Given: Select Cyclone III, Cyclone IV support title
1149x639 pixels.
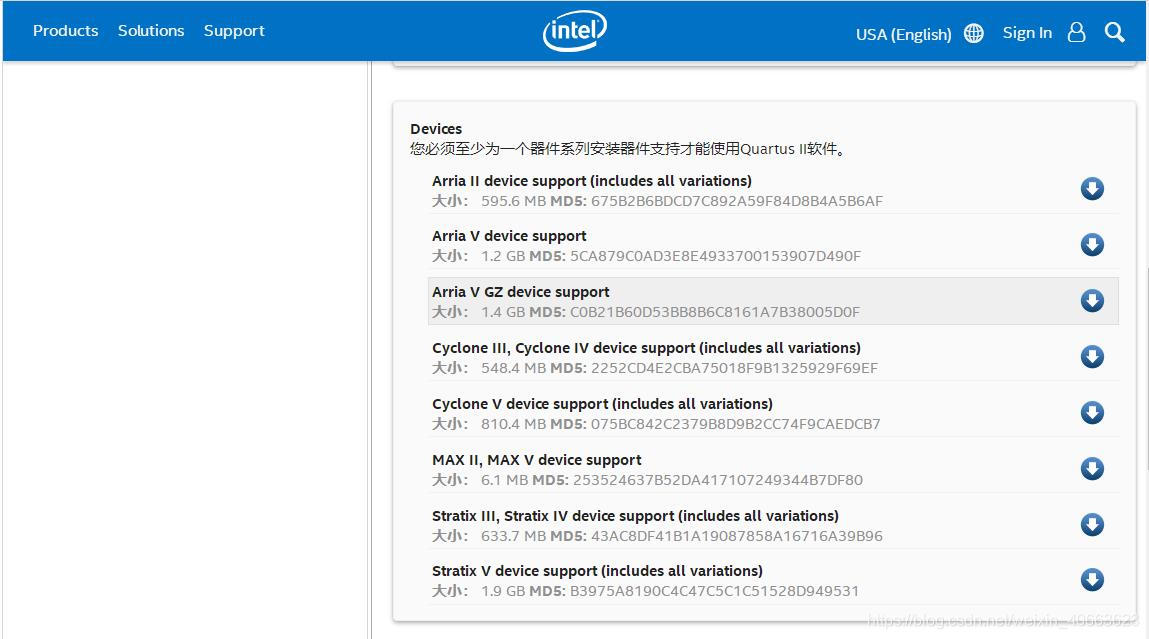Looking at the screenshot, I should tap(646, 348).
